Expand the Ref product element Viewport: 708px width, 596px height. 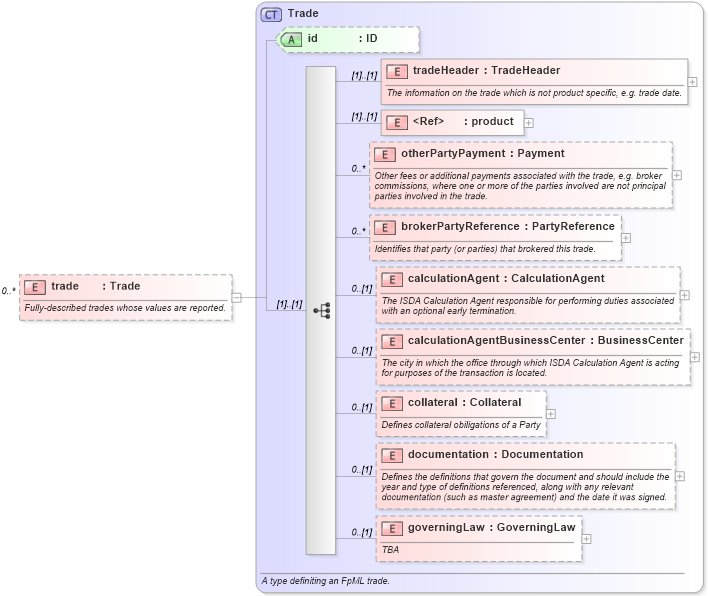pyautogui.click(x=529, y=123)
